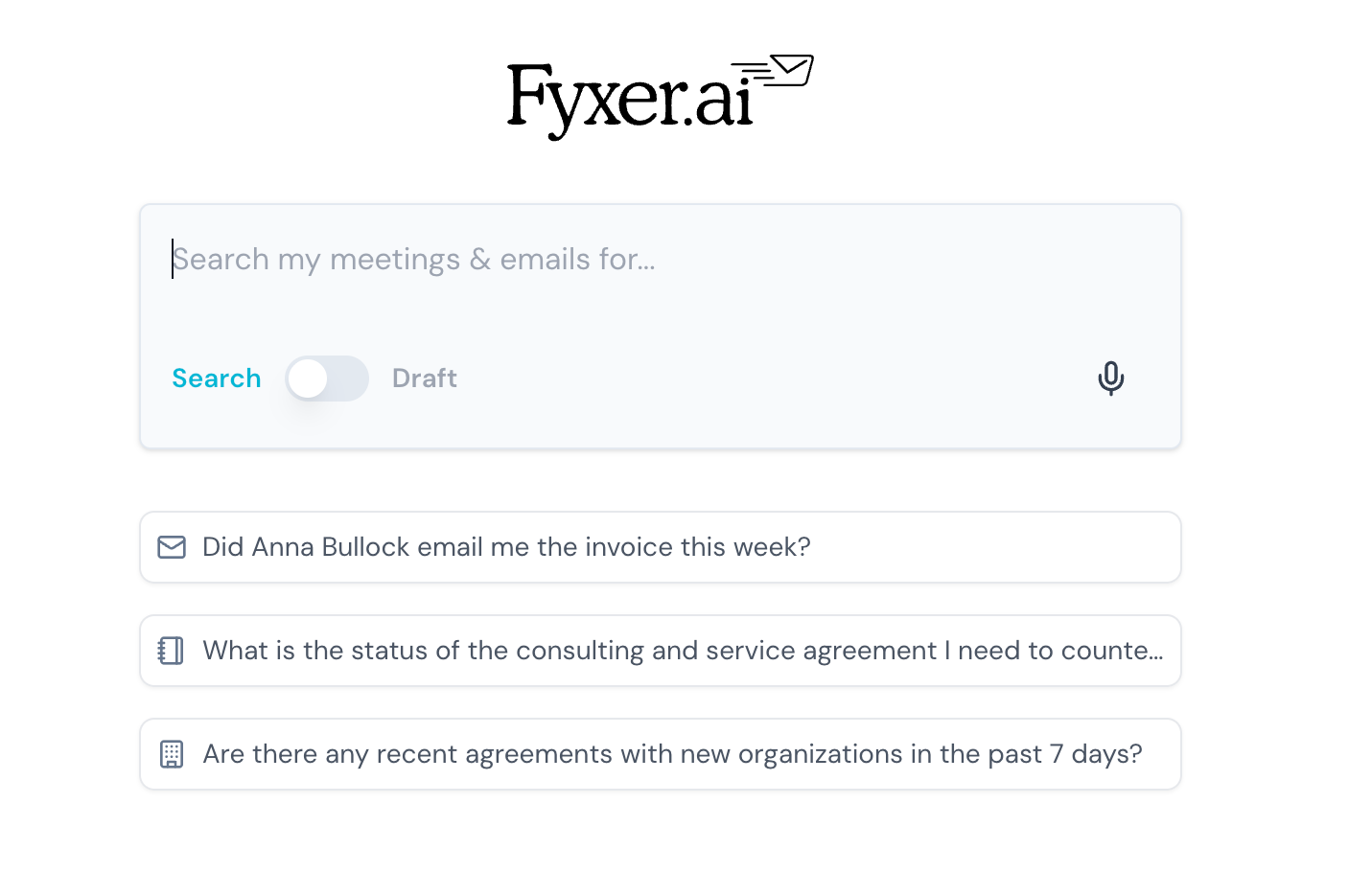
Task: Click the building icon beside the recent agreements question
Action: 172,754
